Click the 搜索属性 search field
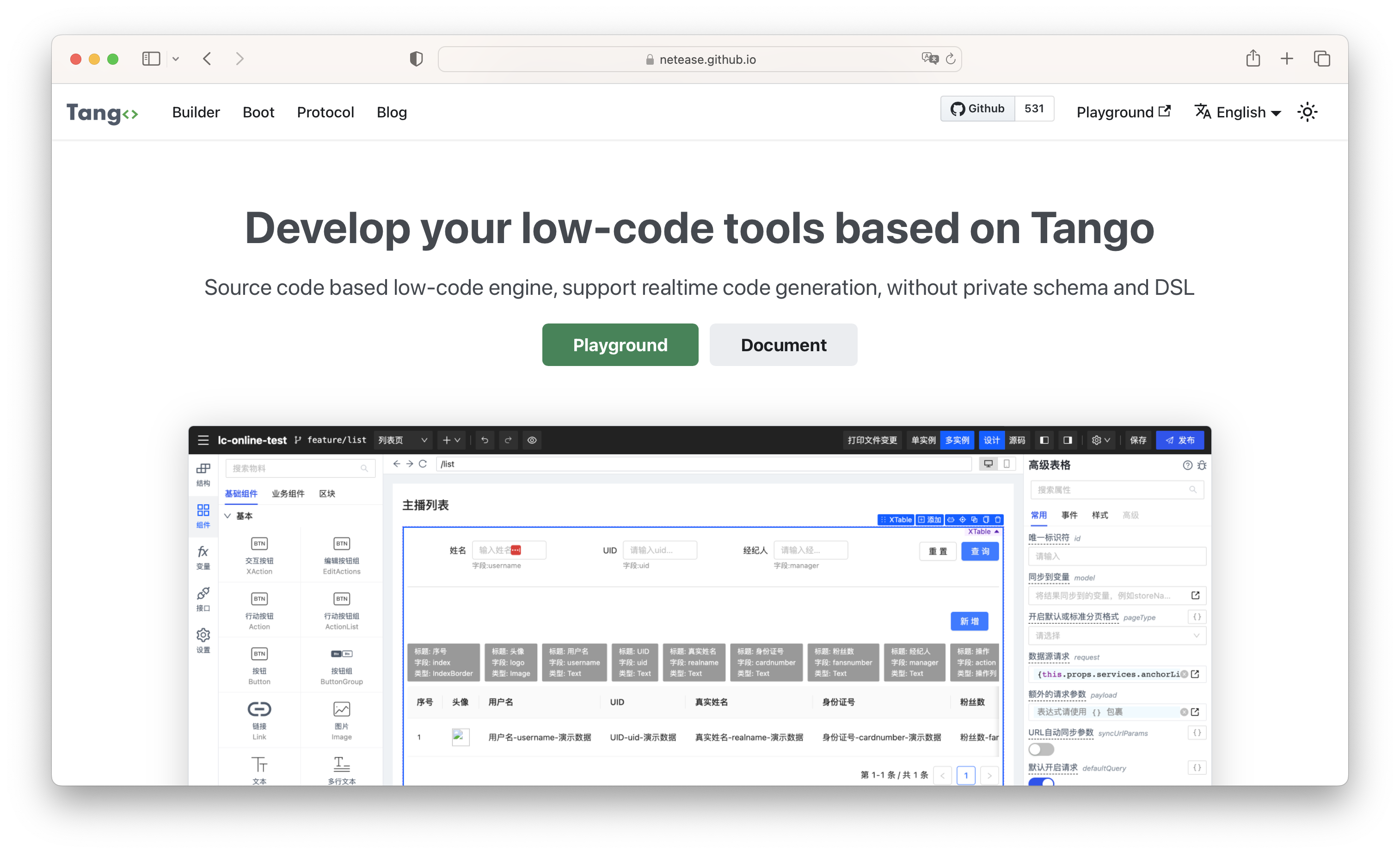This screenshot has height=854, width=1400. 1117,489
